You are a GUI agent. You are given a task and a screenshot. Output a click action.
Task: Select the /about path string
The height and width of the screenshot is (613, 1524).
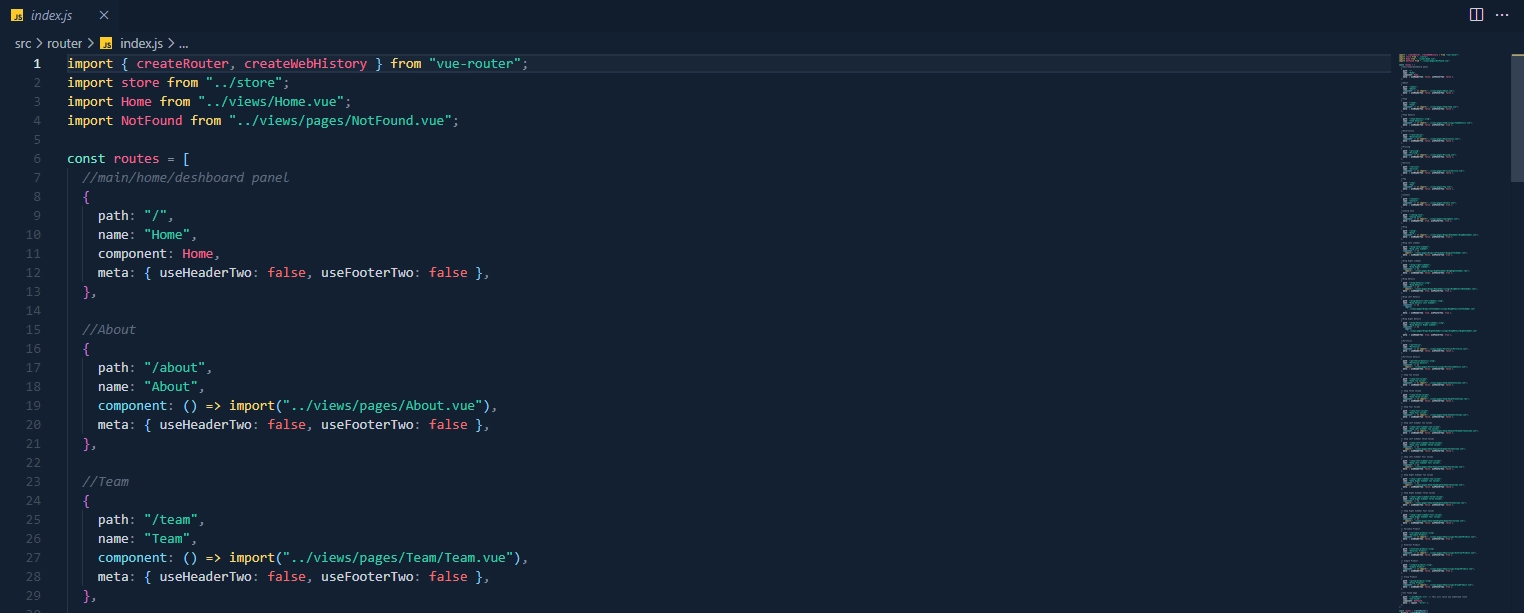click(x=175, y=367)
